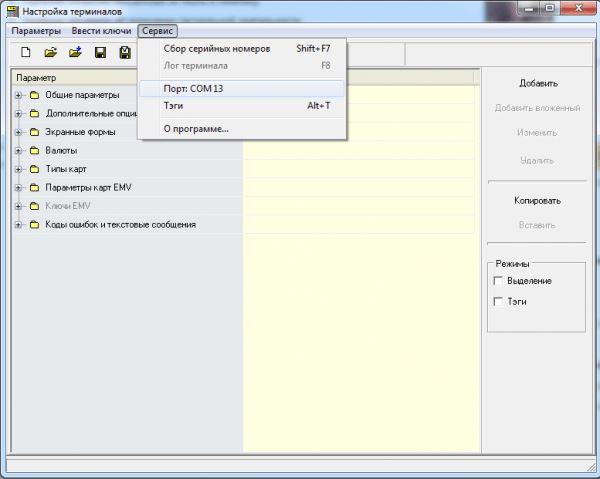Select the Экранные формы tree item
Viewport: 600px width, 479px height.
80,132
